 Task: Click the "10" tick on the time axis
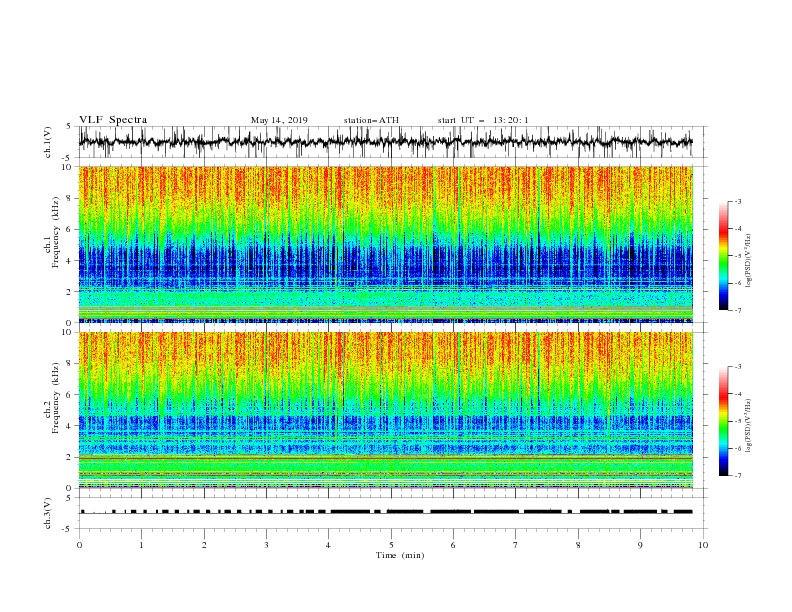[x=703, y=545]
